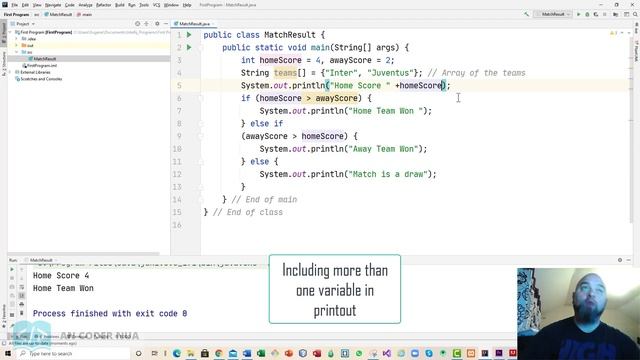Open the Edit menu
The image size is (640, 360).
25,5
